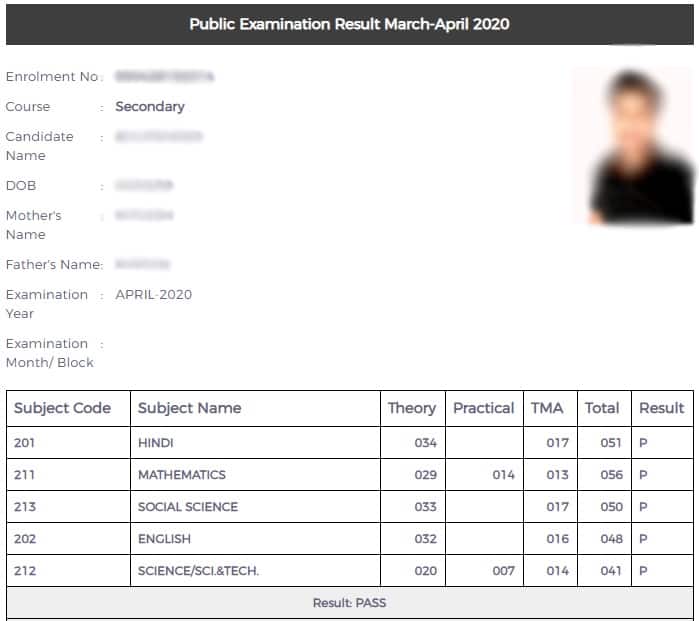Click the 'Examination Month/ Block' label
The width and height of the screenshot is (699, 621).
[49, 353]
